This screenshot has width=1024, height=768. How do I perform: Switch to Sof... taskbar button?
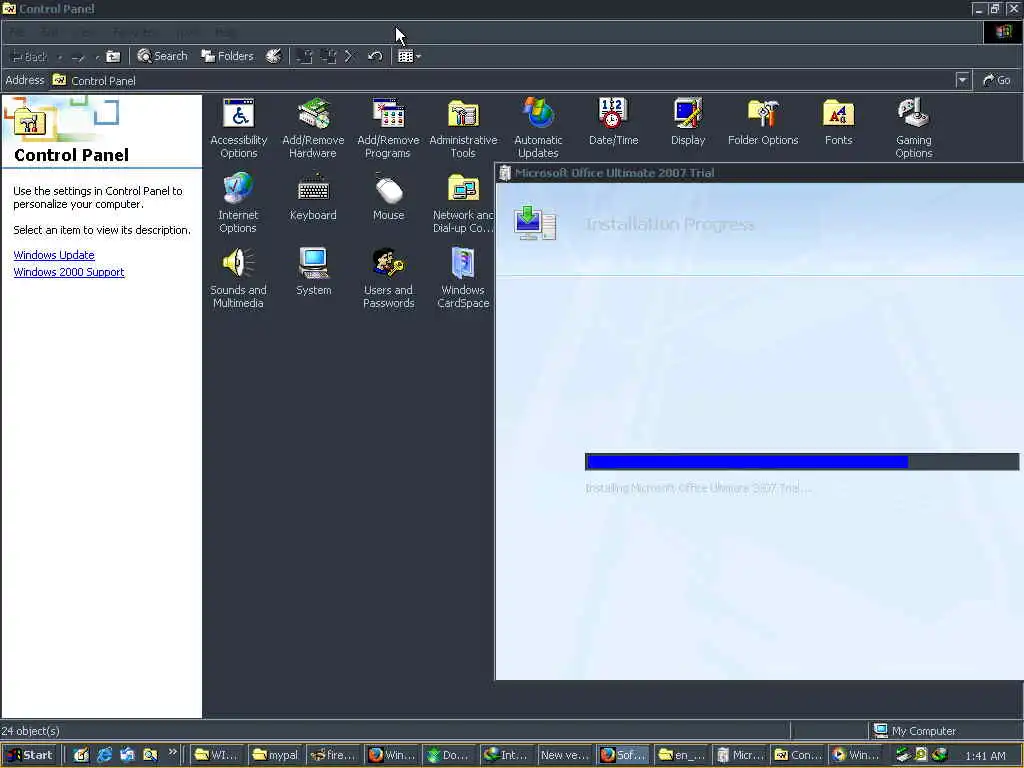(623, 755)
